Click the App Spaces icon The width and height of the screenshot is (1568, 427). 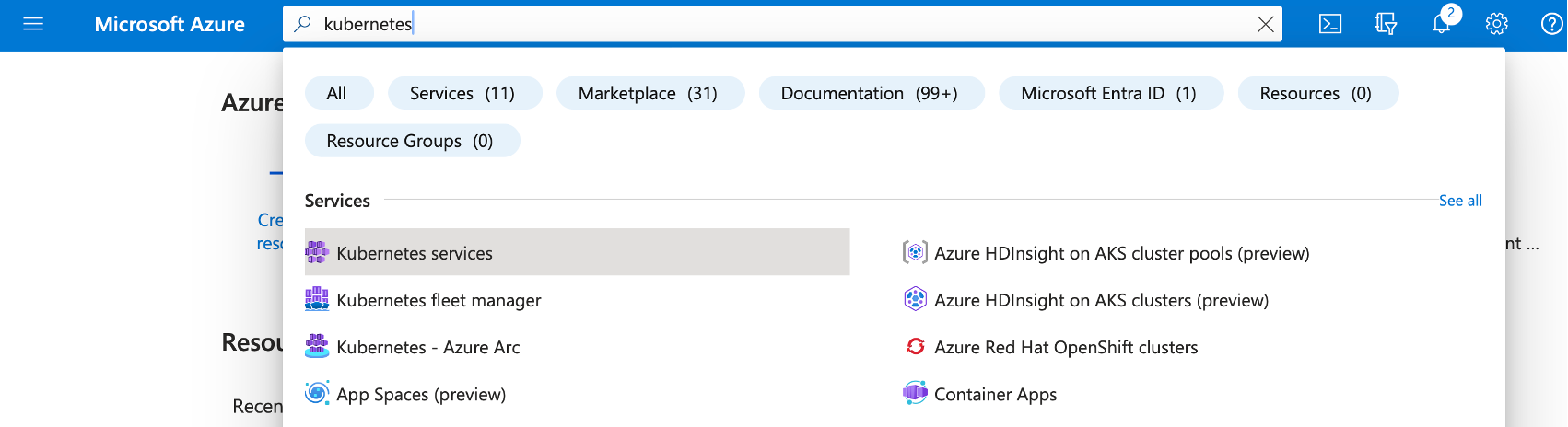[x=317, y=393]
